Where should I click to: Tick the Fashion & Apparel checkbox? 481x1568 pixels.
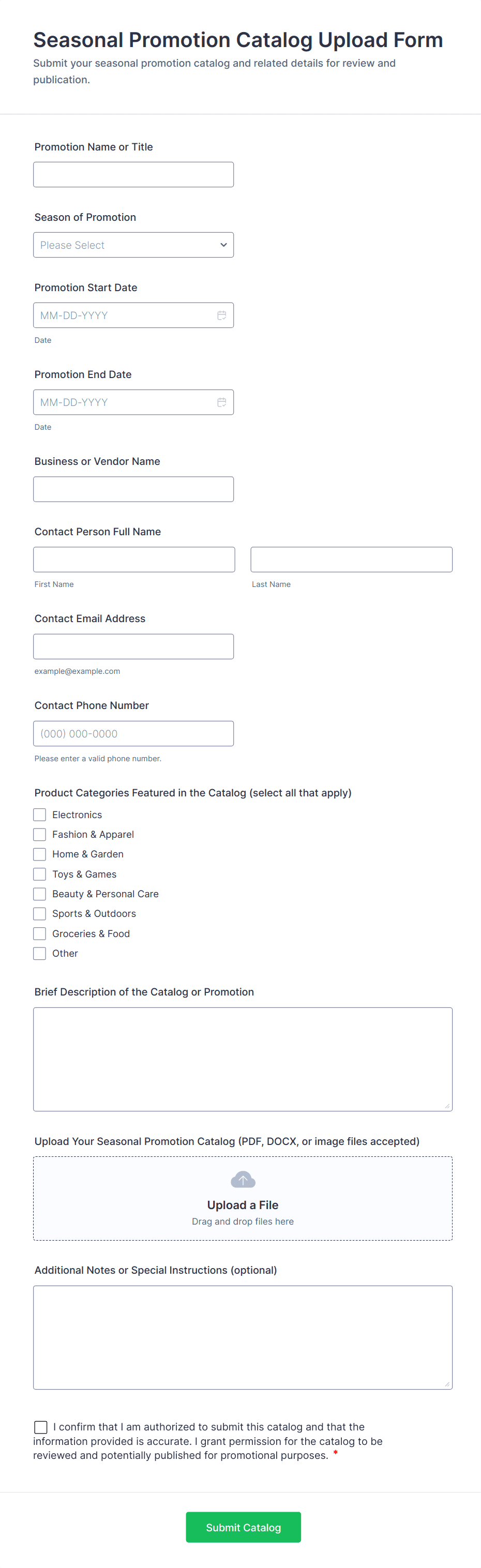coord(40,835)
